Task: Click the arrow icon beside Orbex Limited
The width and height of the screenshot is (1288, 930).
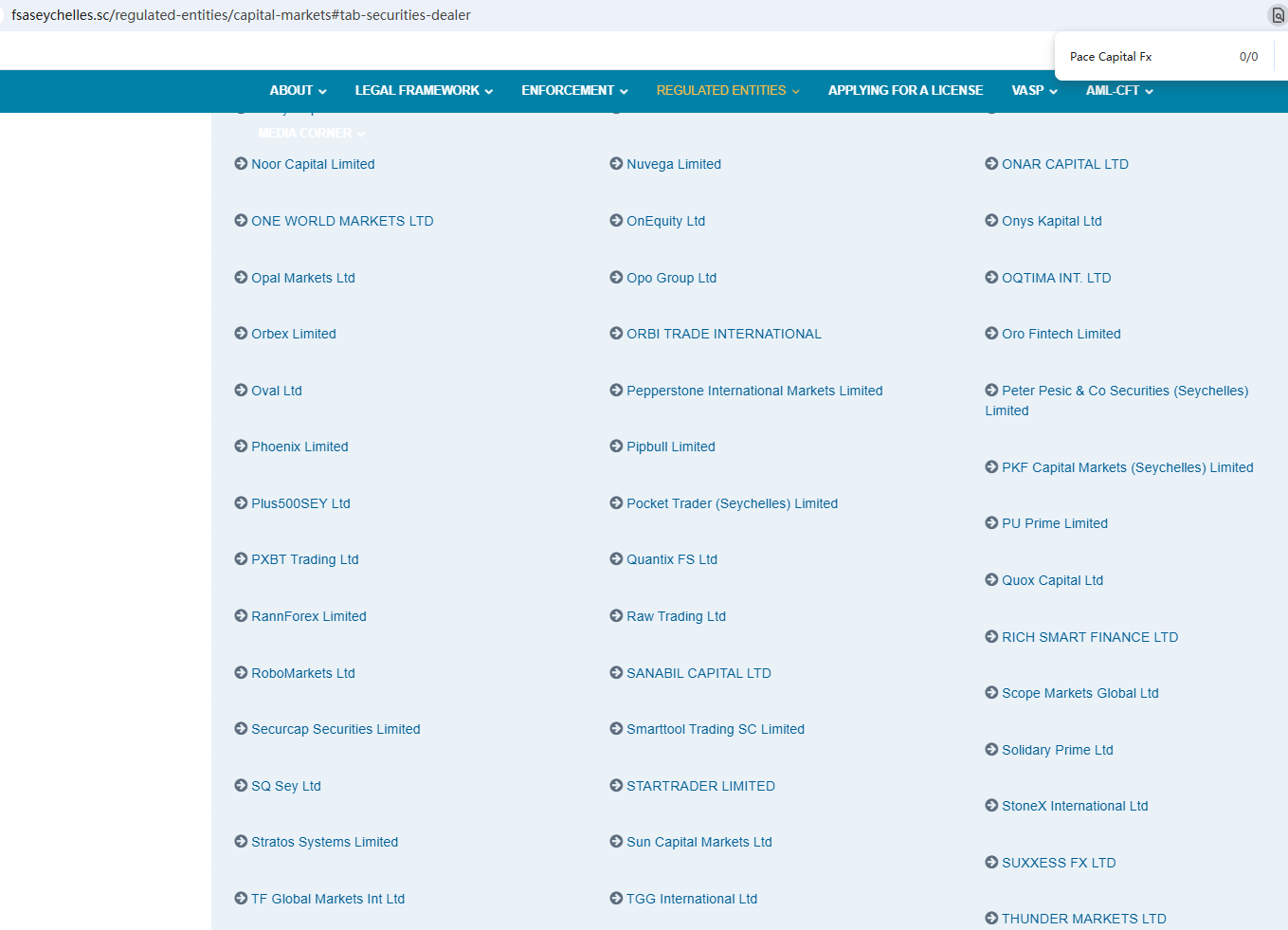Action: pos(241,334)
